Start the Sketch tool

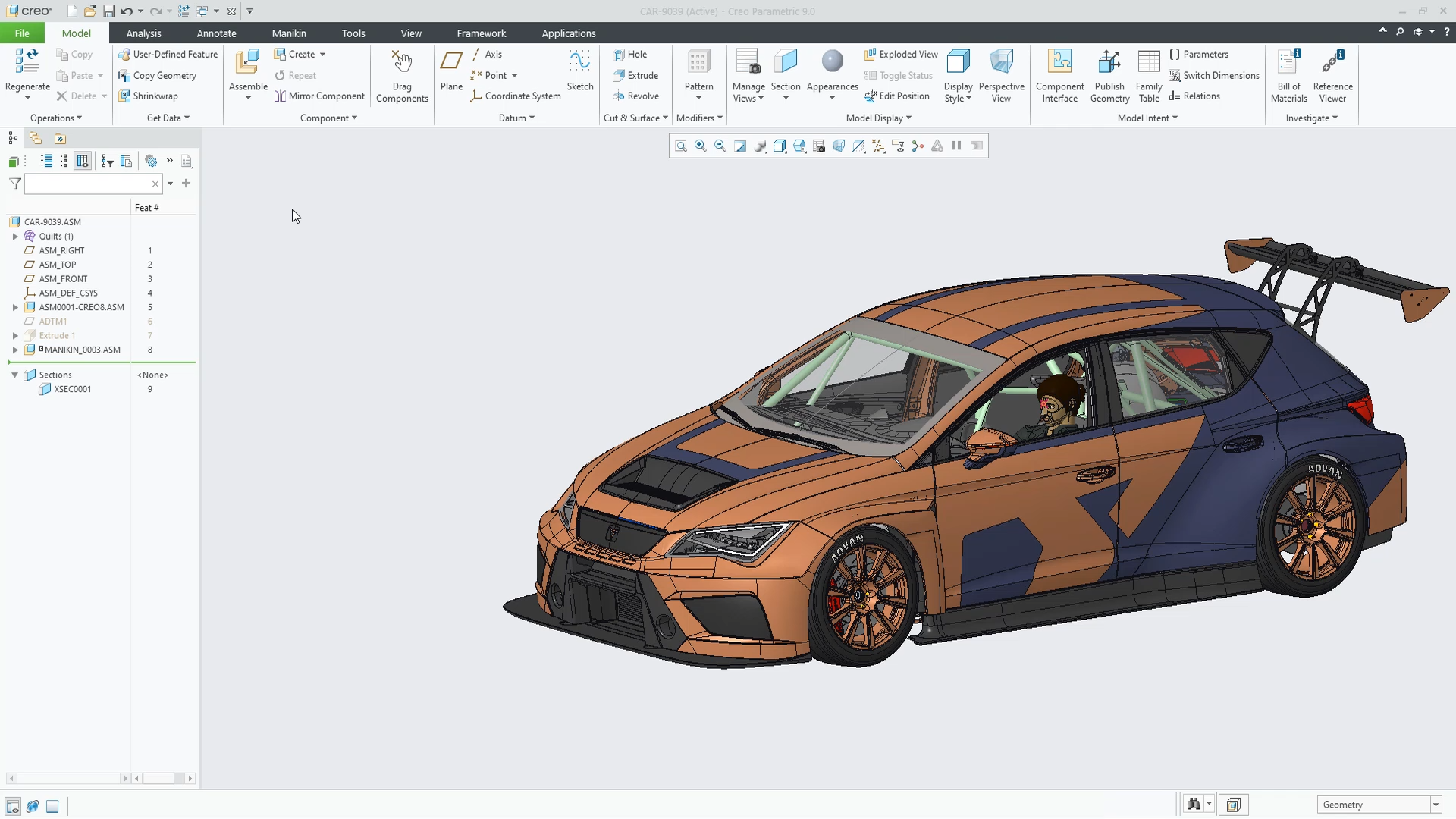click(580, 71)
